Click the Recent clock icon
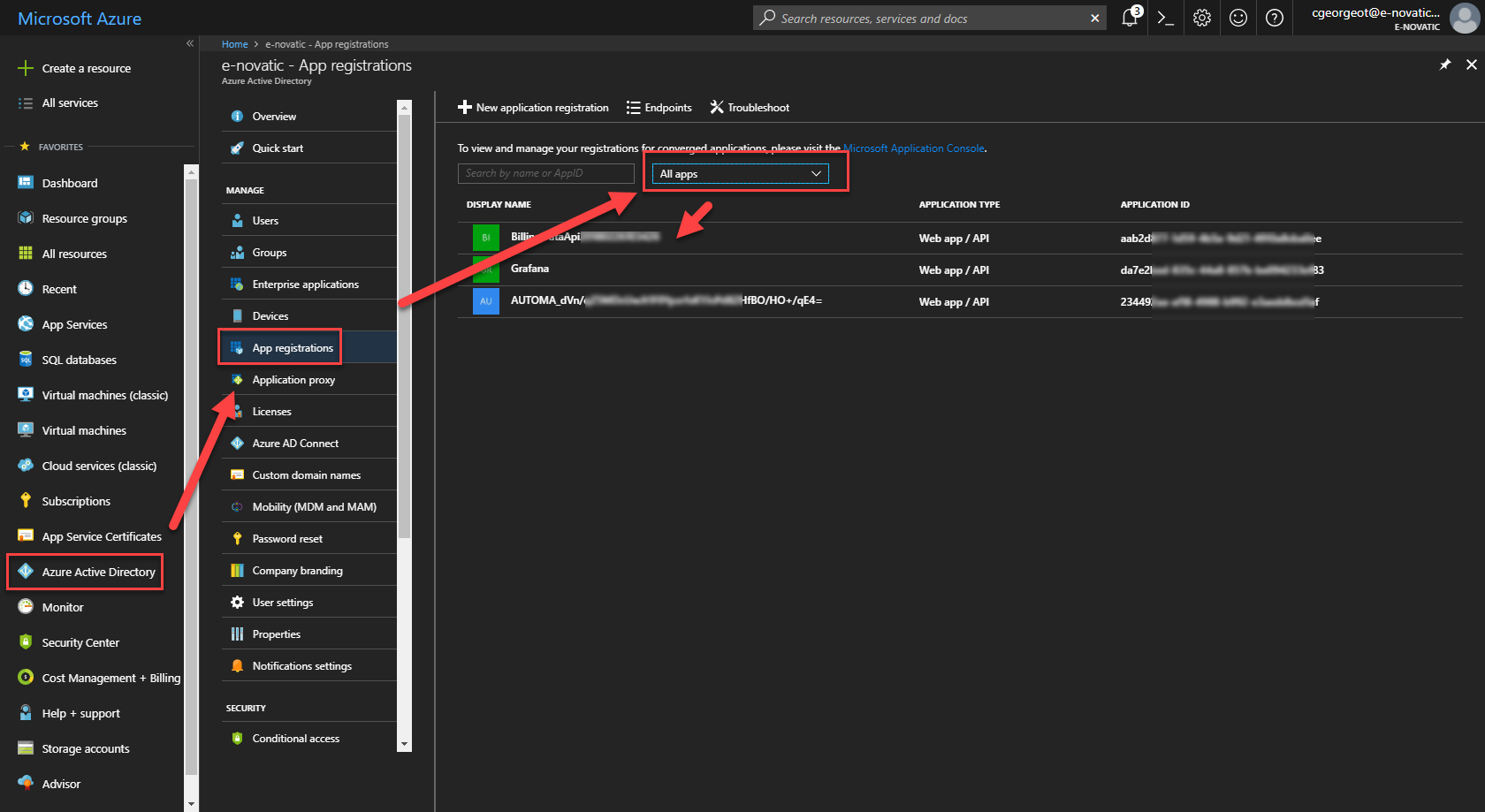The width and height of the screenshot is (1485, 812). click(x=26, y=288)
